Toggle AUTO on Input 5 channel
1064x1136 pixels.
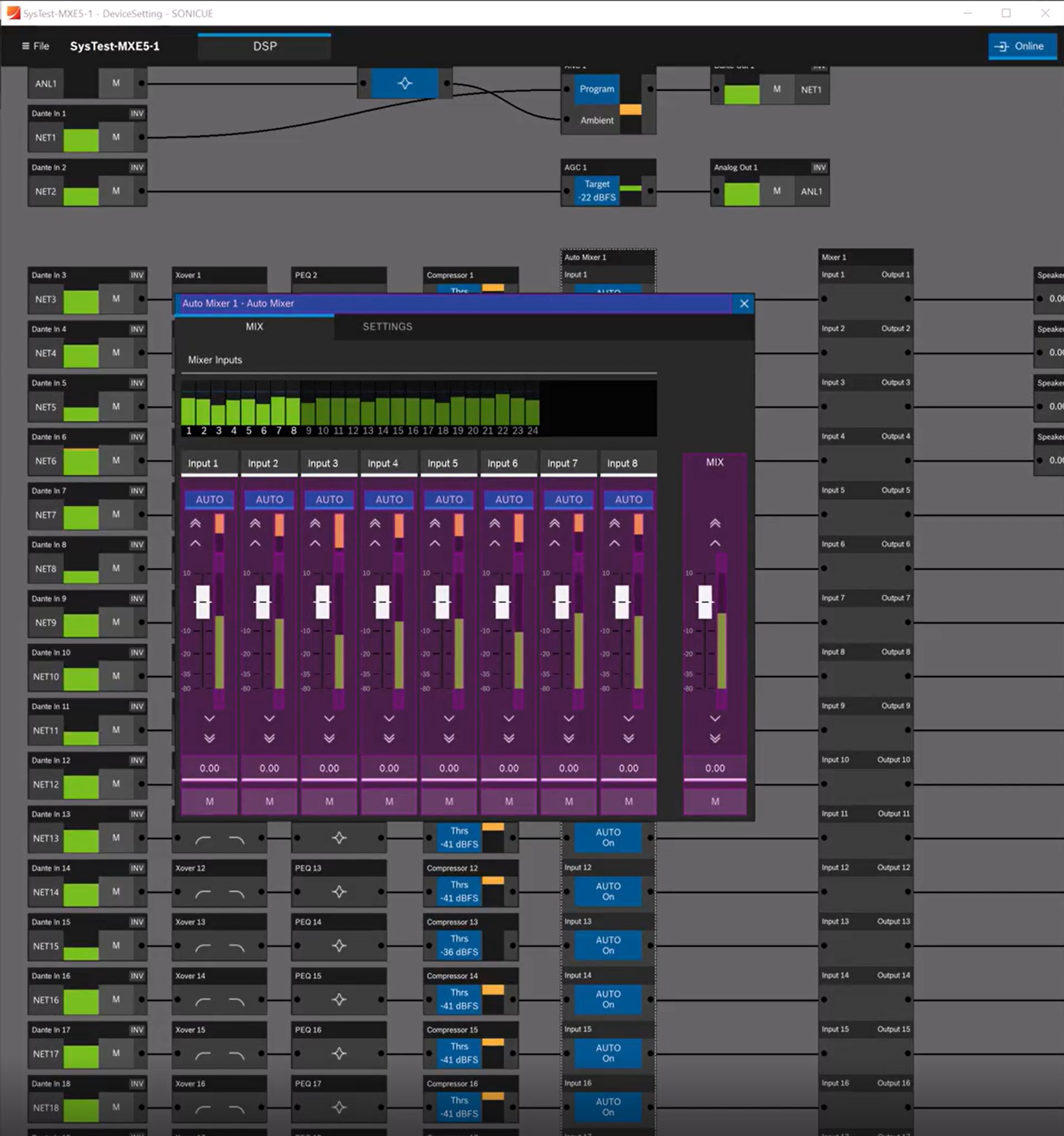click(449, 499)
